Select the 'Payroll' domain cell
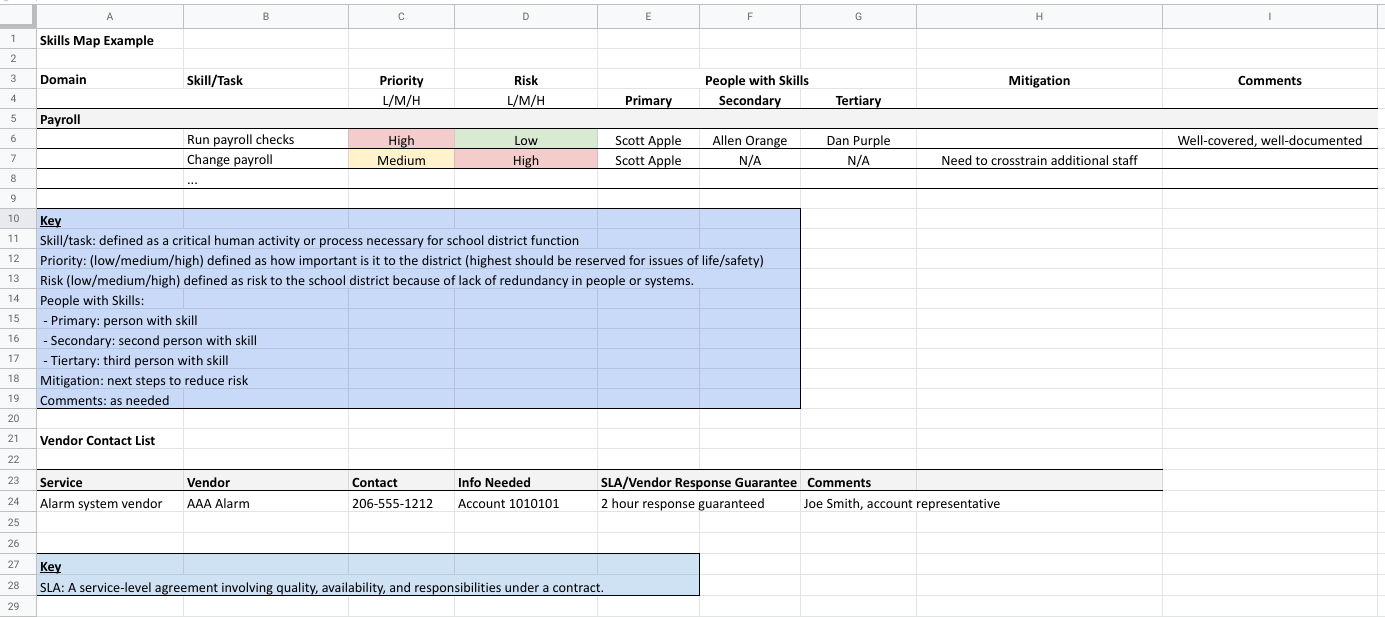The width and height of the screenshot is (1385, 617). tap(110, 119)
